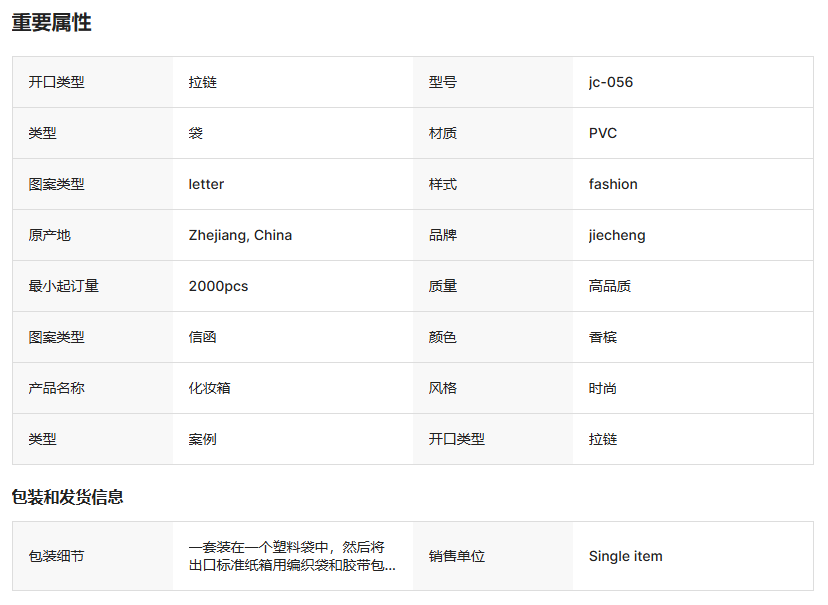Viewport: 828px width, 605px height.
Task: Click the brand value jiecheng
Action: click(x=616, y=235)
